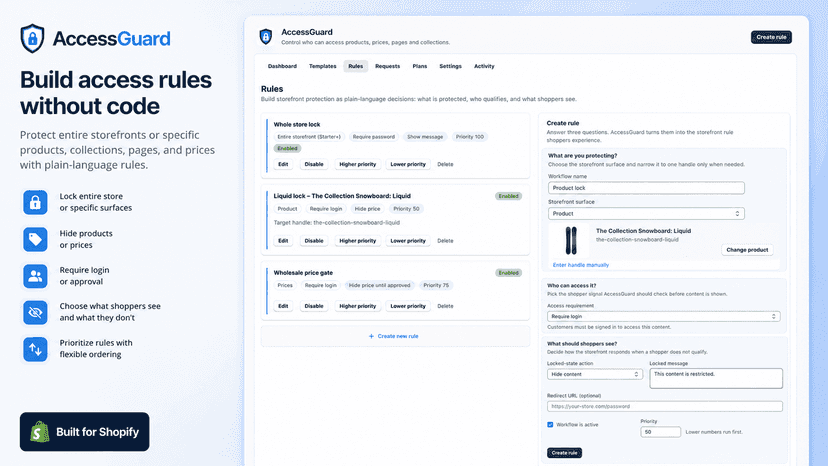Toggle the Workflow is active checkbox
828x466 pixels.
(x=550, y=424)
